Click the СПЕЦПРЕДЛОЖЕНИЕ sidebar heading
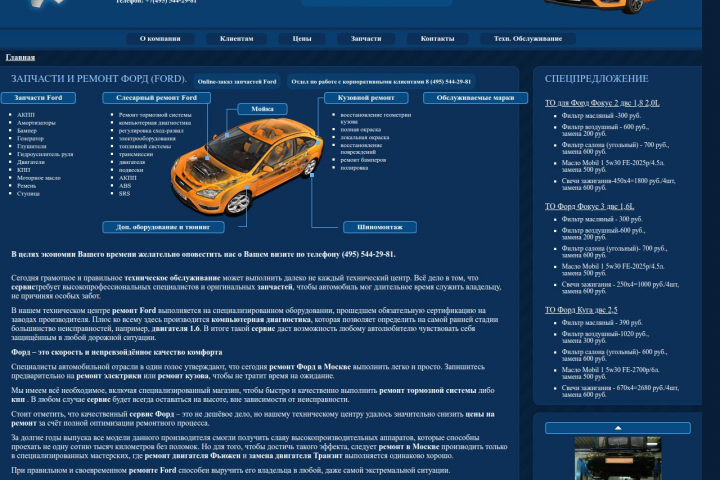Image resolution: width=720 pixels, height=480 pixels. pos(596,79)
